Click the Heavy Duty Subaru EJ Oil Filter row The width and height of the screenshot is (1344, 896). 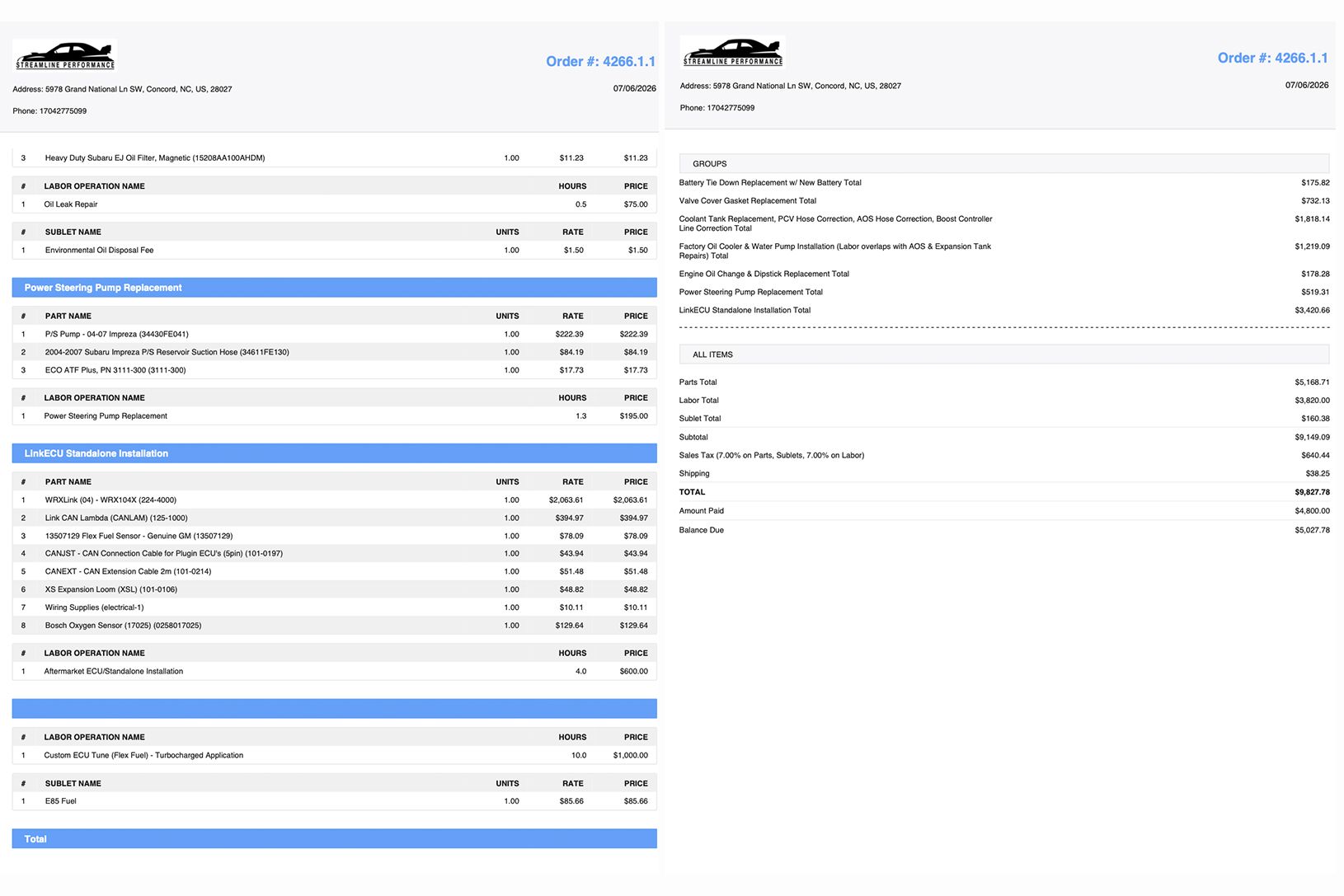pyautogui.click(x=335, y=157)
